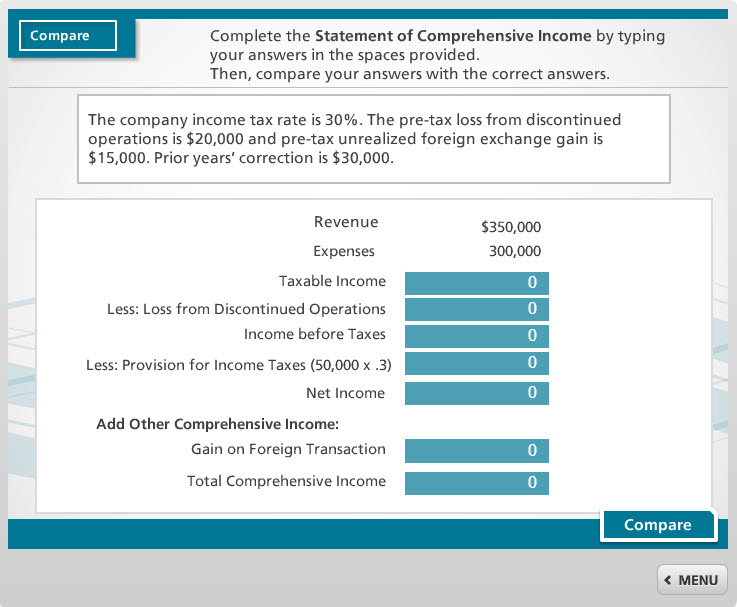Select the Total Comprehensive Income field
The image size is (737, 607).
tap(477, 483)
